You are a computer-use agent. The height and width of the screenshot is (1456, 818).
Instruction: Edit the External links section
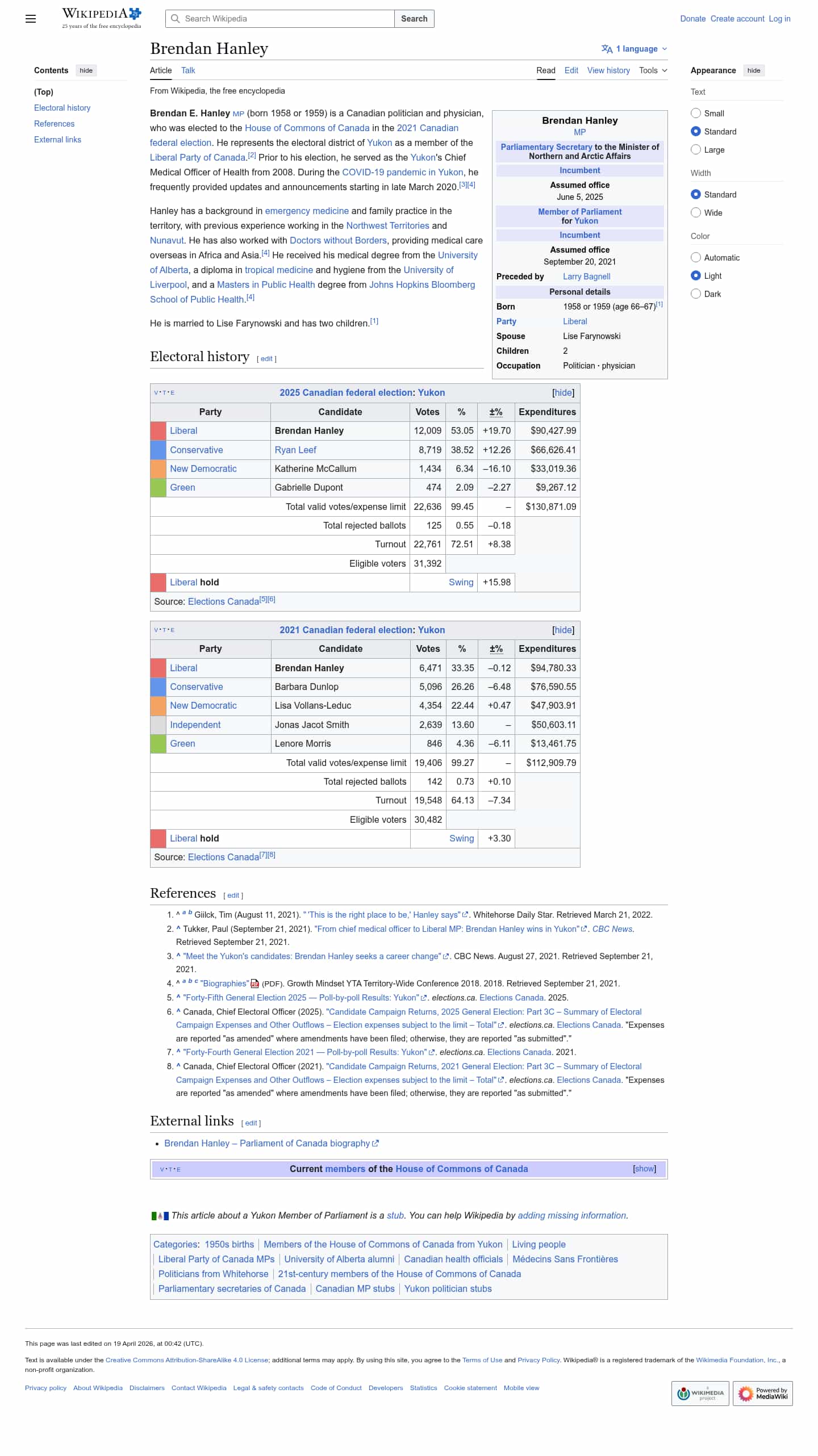click(x=251, y=1123)
